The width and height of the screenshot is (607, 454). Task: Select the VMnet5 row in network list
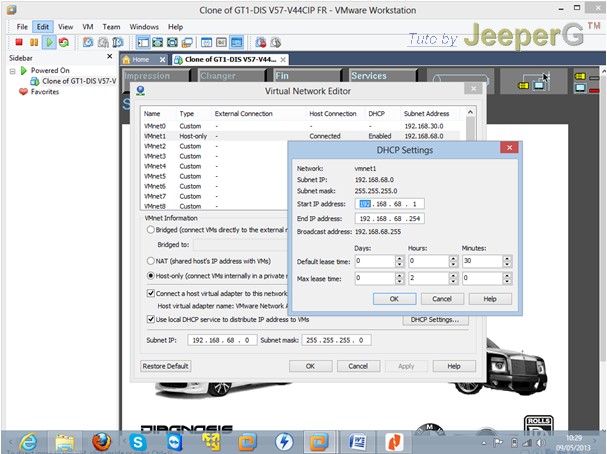point(214,176)
